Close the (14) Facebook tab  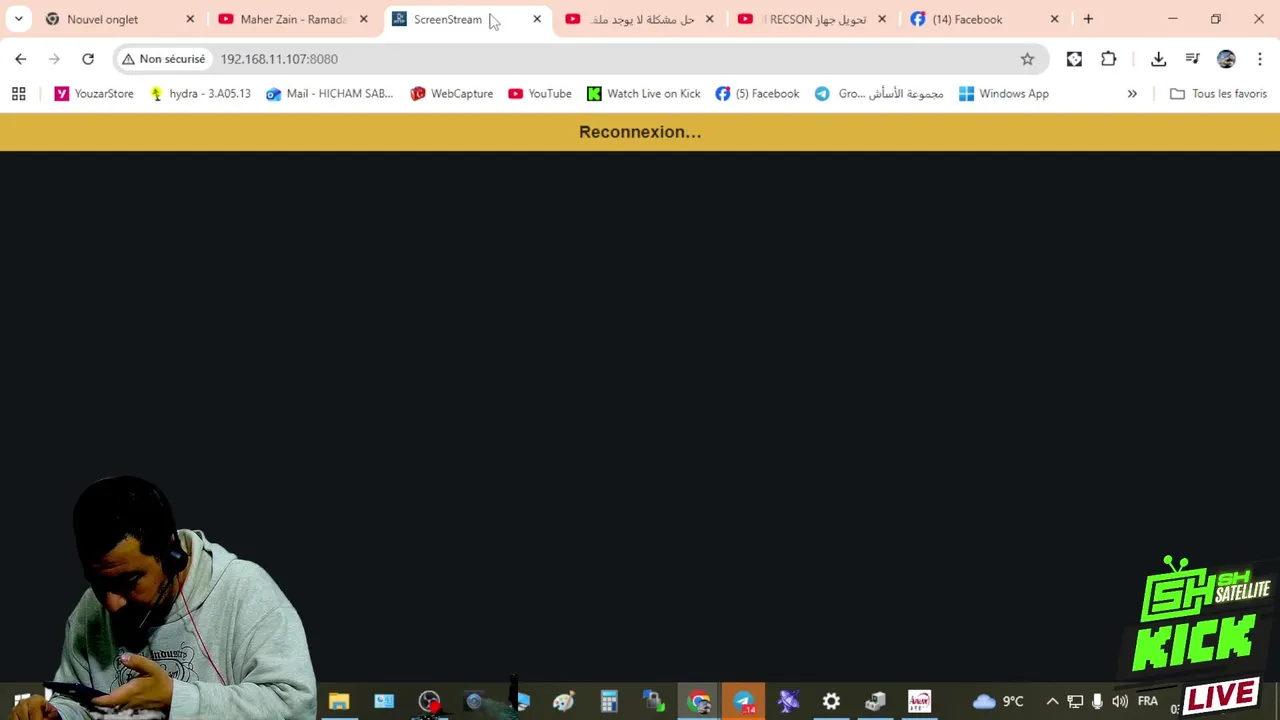coord(1054,19)
